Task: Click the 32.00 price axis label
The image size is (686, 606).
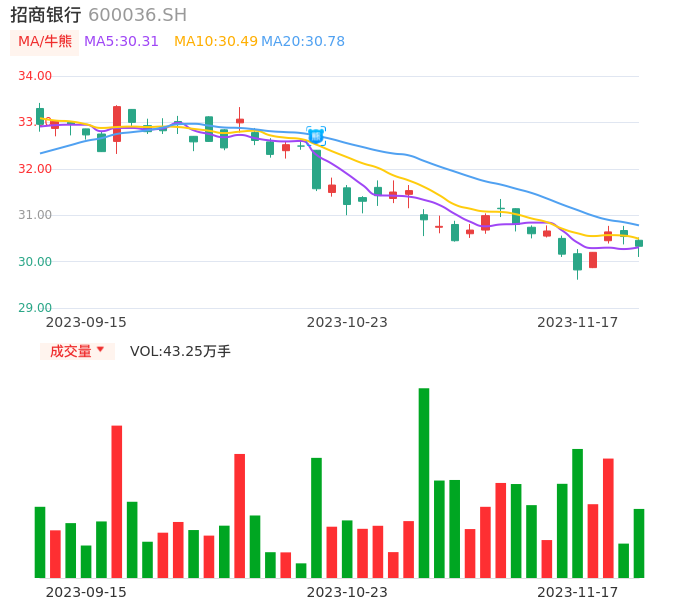Action: pos(35,169)
